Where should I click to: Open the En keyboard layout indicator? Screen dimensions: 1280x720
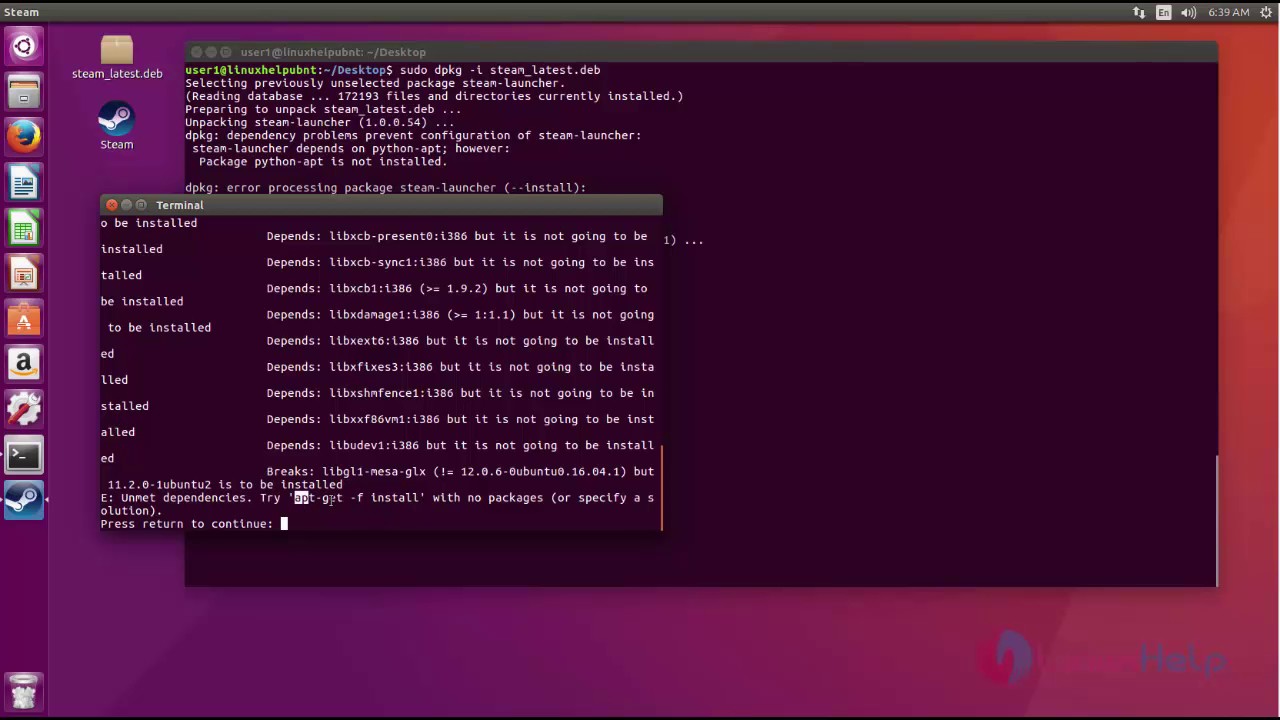point(1164,12)
